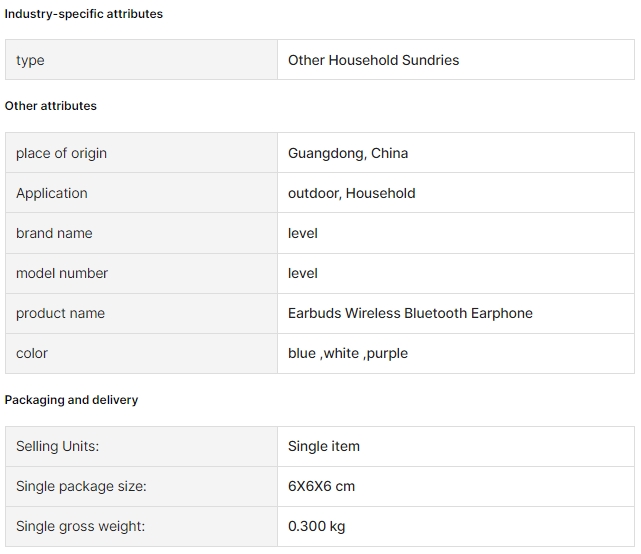Click the model number label
641x554 pixels.
coord(62,273)
